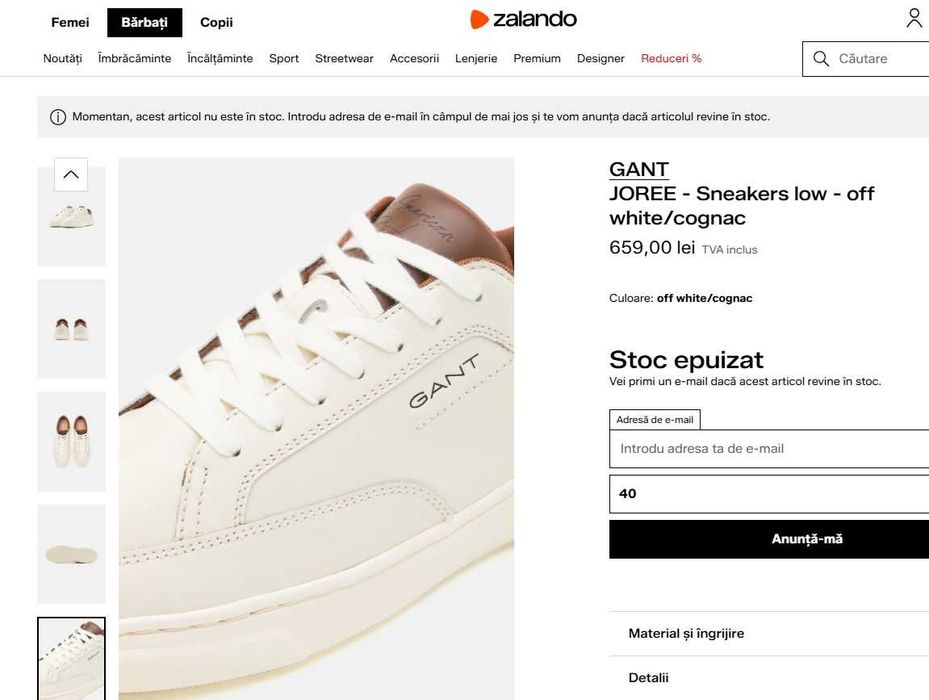Image resolution: width=929 pixels, height=700 pixels.
Task: Open the size 40 dropdown
Action: 770,493
